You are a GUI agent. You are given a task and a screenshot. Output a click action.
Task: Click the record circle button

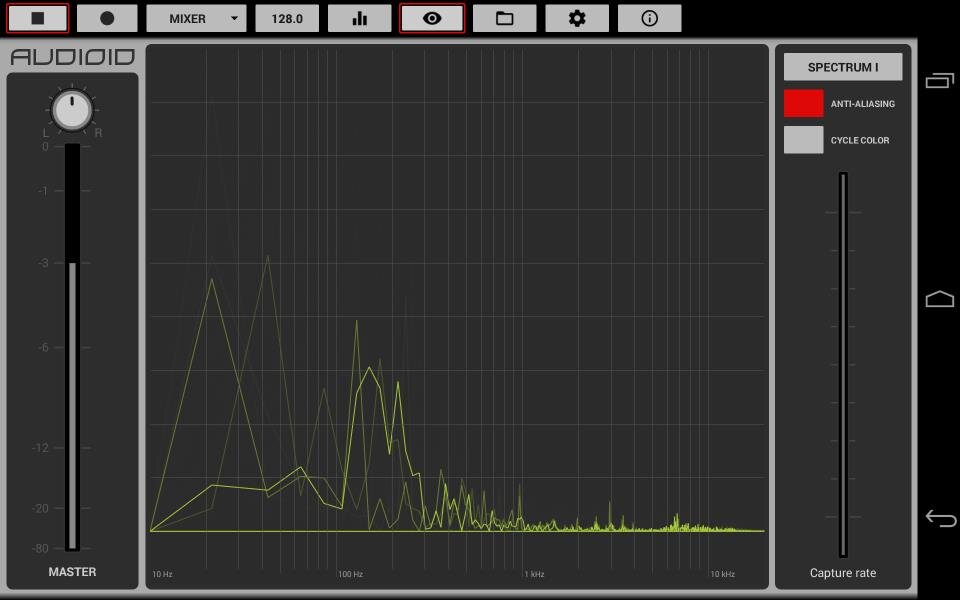107,18
